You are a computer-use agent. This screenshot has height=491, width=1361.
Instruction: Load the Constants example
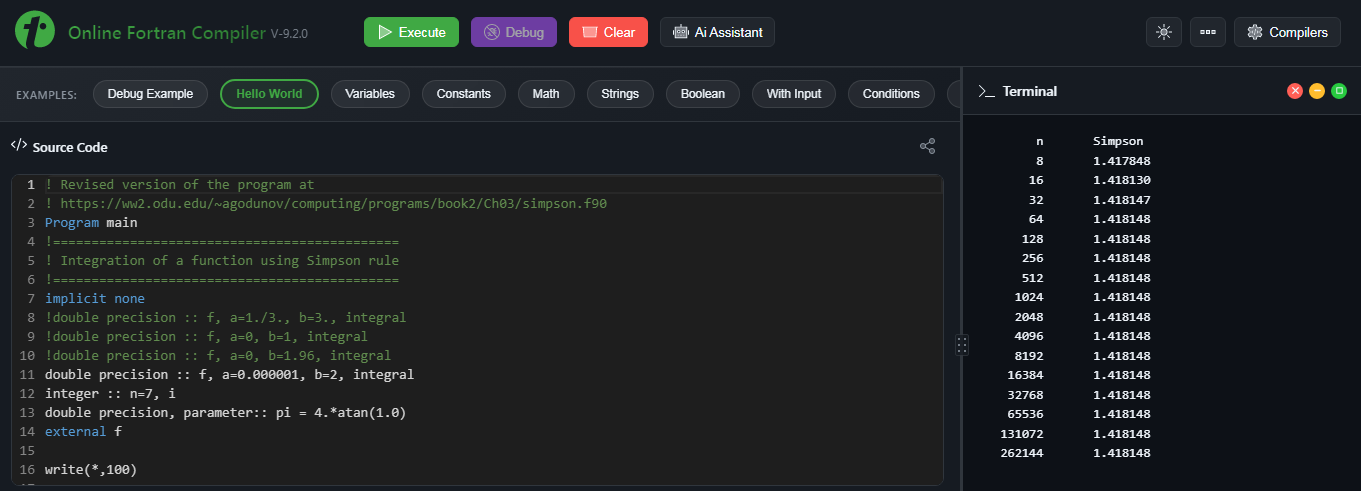[464, 94]
